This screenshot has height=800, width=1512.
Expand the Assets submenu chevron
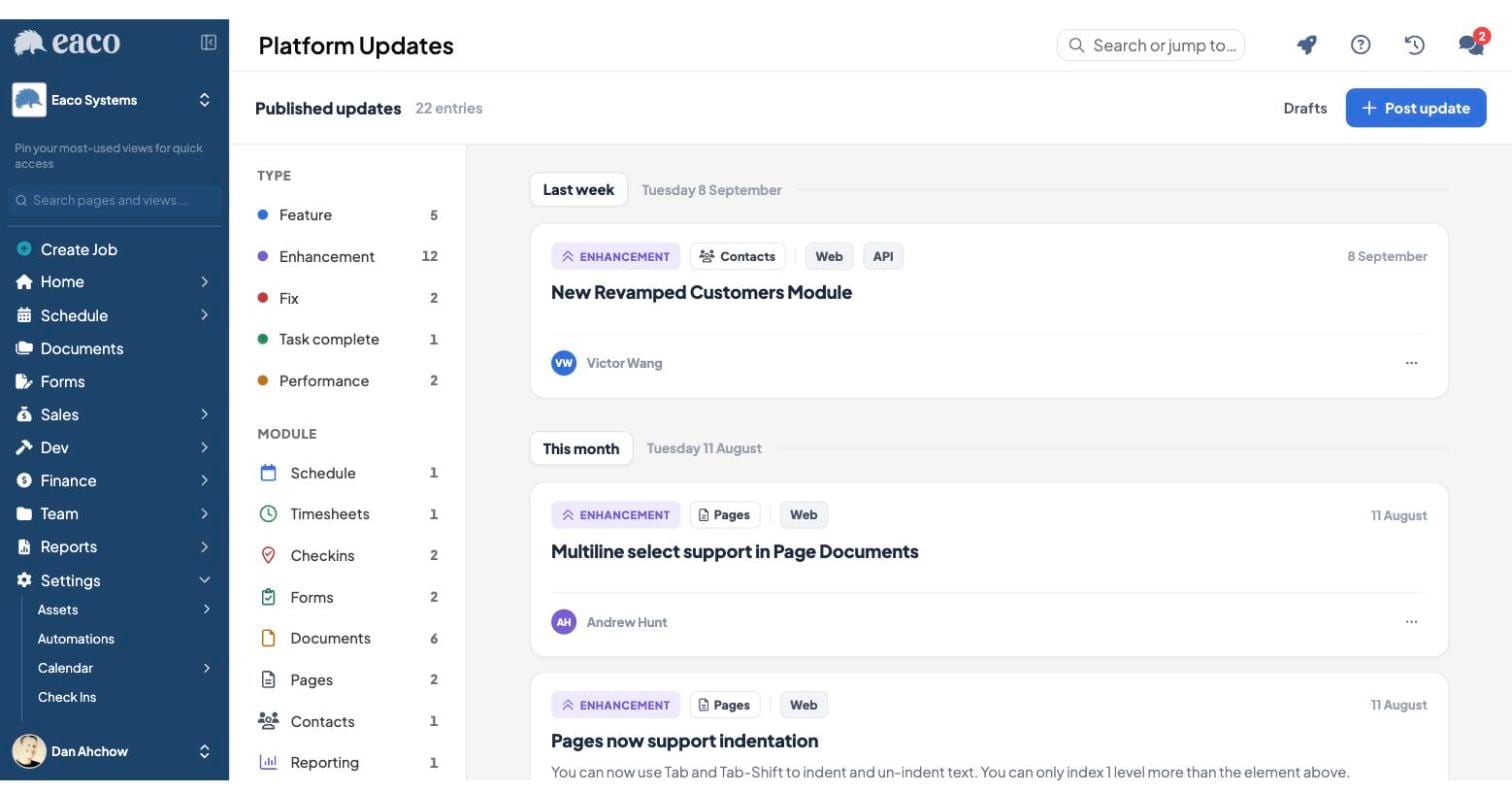coord(206,609)
